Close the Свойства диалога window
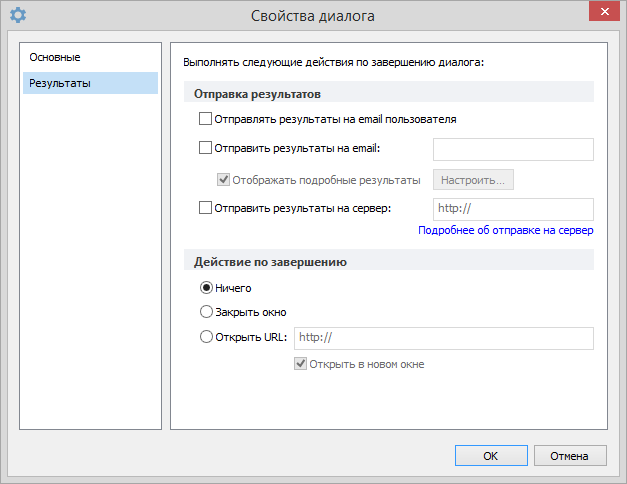 pyautogui.click(x=604, y=12)
